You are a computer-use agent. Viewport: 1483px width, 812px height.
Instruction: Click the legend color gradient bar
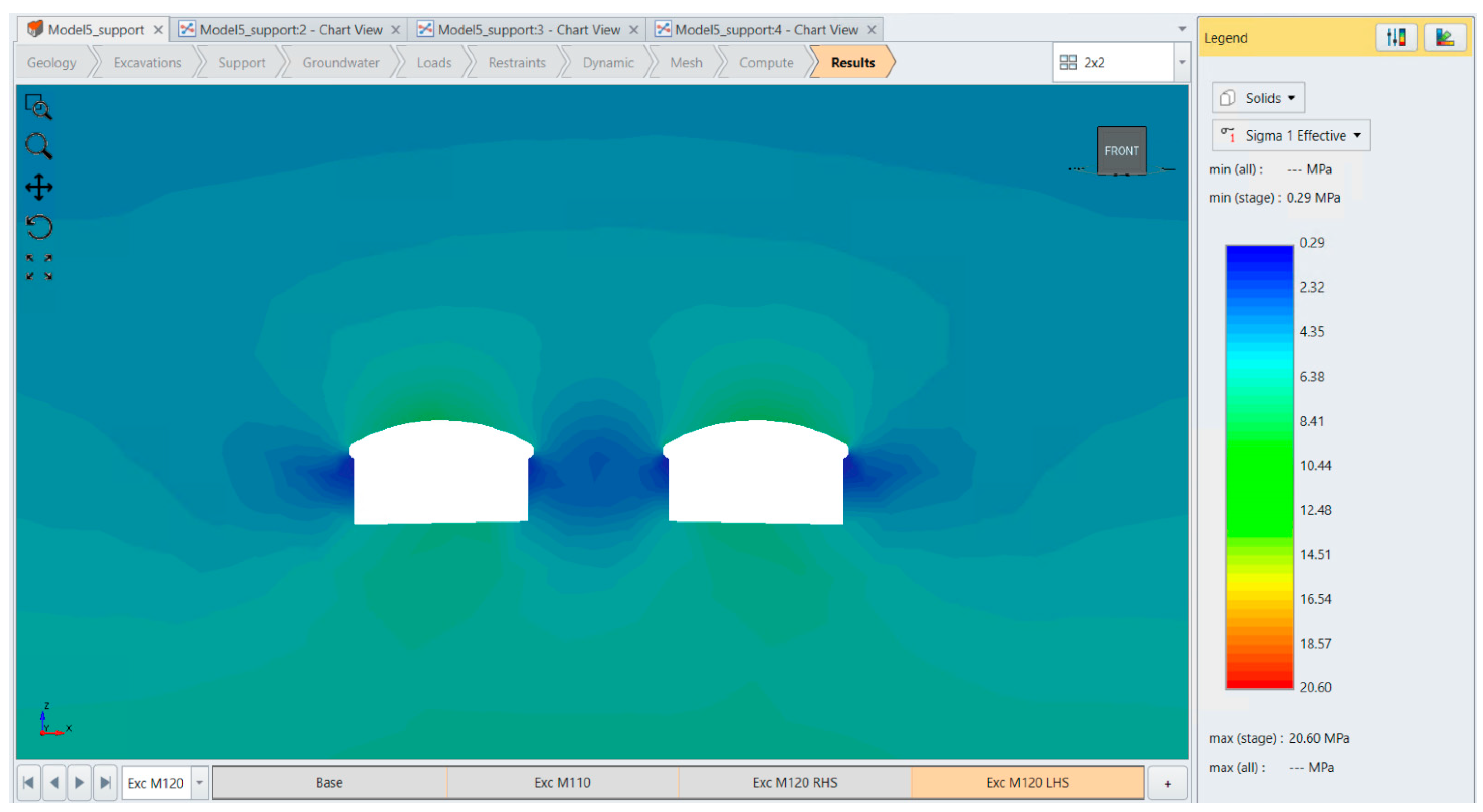coord(1259,466)
